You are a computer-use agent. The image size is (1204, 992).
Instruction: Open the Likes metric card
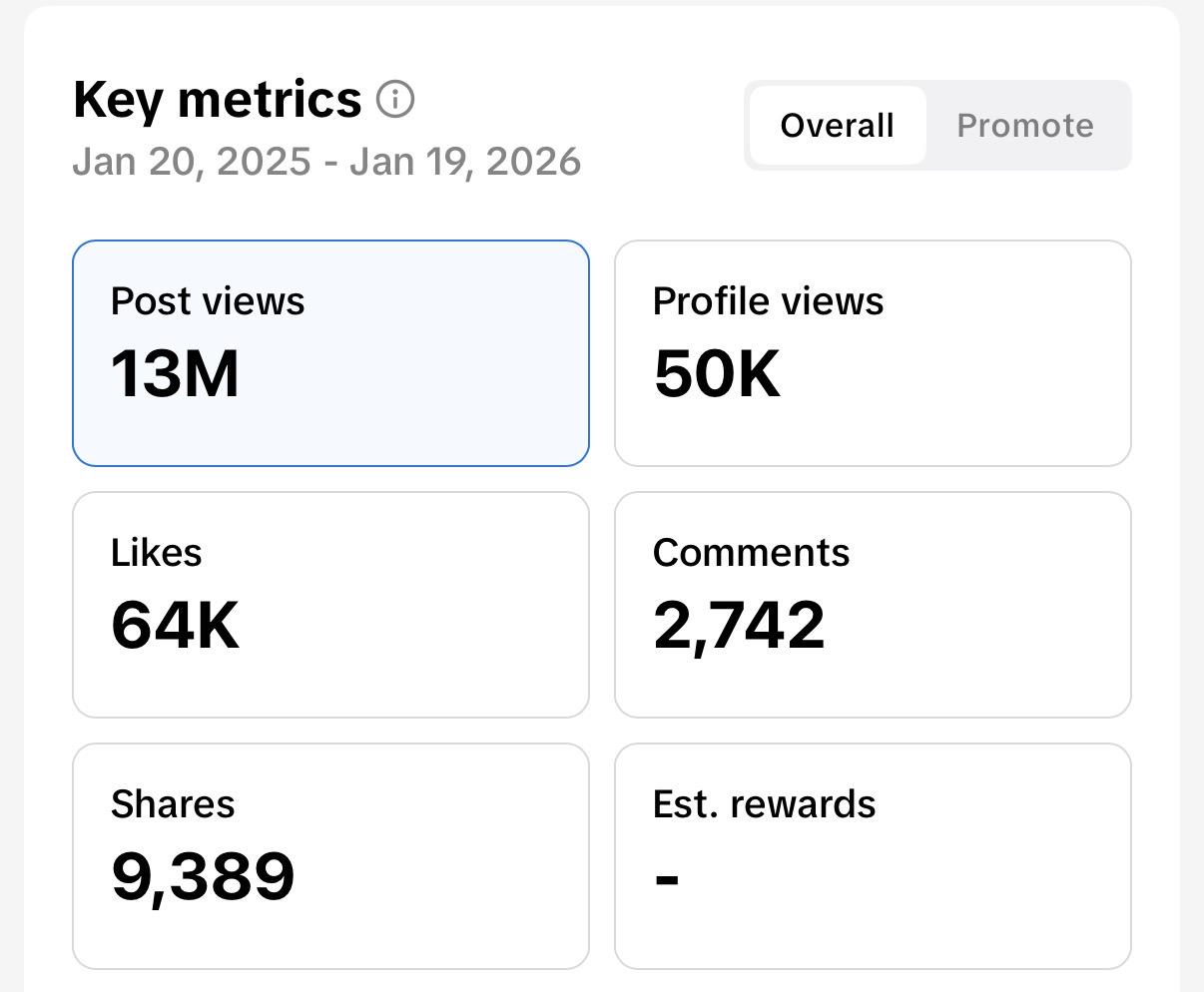330,604
